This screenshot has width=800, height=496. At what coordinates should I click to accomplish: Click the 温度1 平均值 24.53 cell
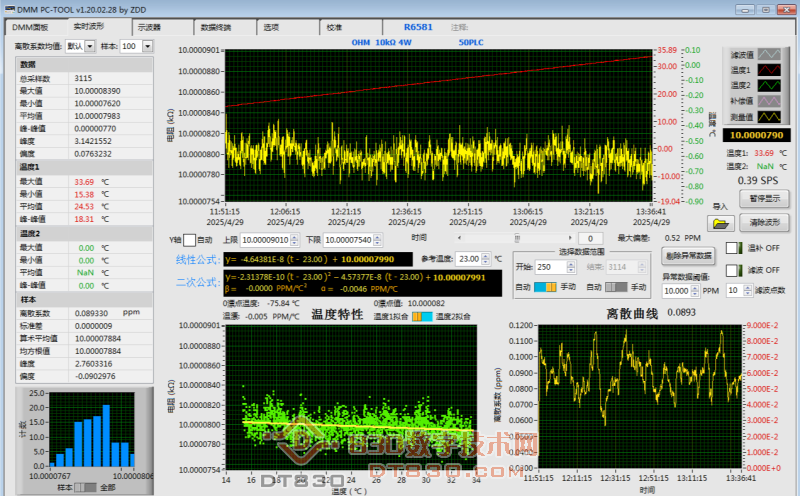[x=111, y=207]
